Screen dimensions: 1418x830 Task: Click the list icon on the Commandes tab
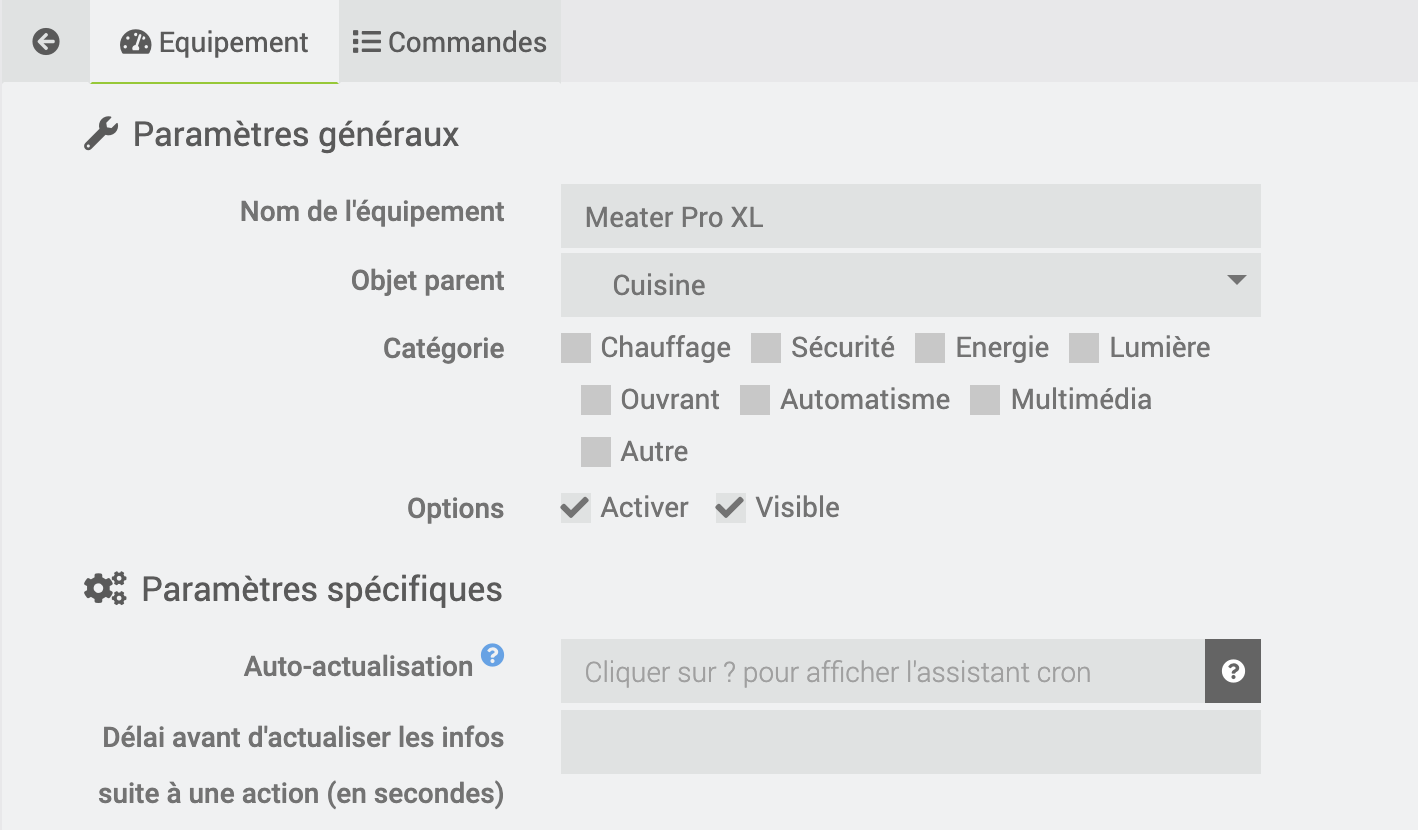pos(366,41)
